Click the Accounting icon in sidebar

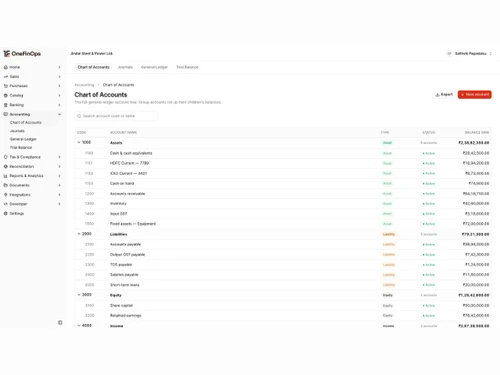tap(6, 114)
